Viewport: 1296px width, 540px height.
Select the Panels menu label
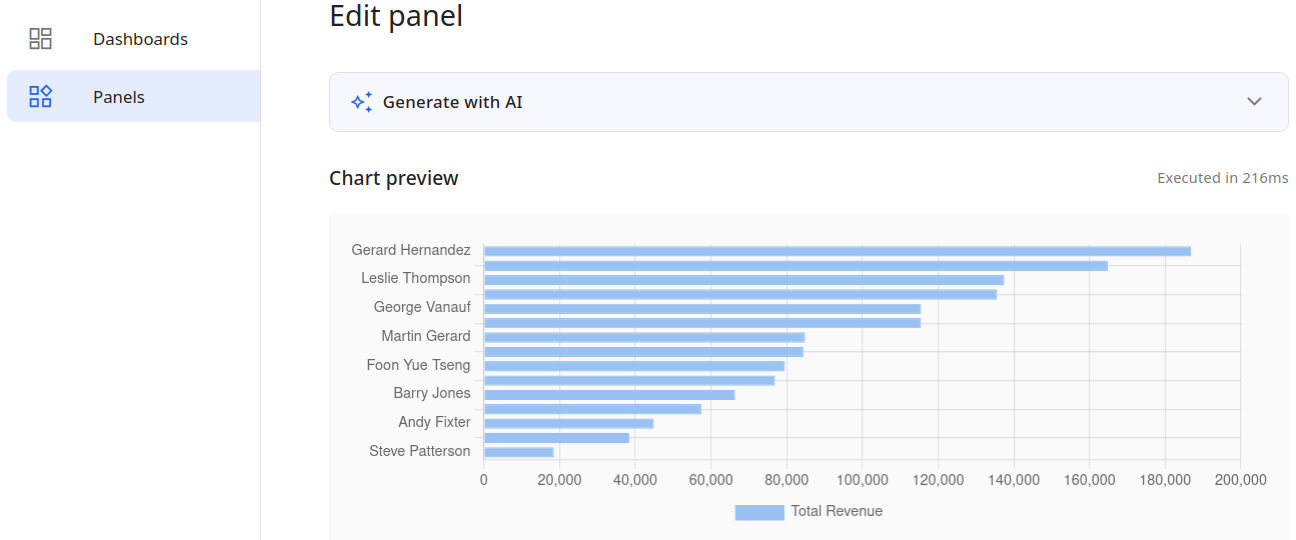[119, 97]
